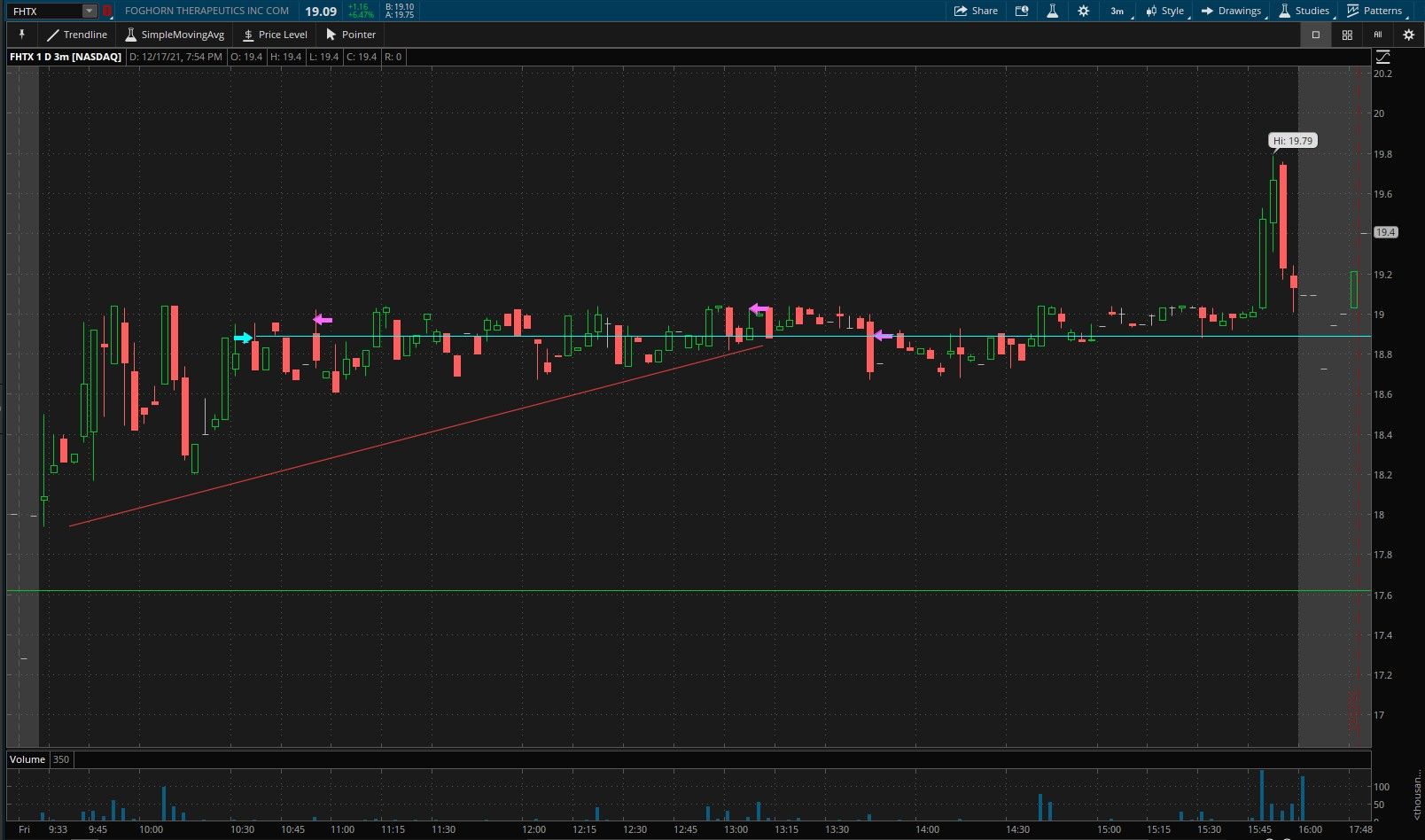Open the alerts calendar icon near Share
Viewport: 1425px width, 840px height.
[x=1022, y=11]
